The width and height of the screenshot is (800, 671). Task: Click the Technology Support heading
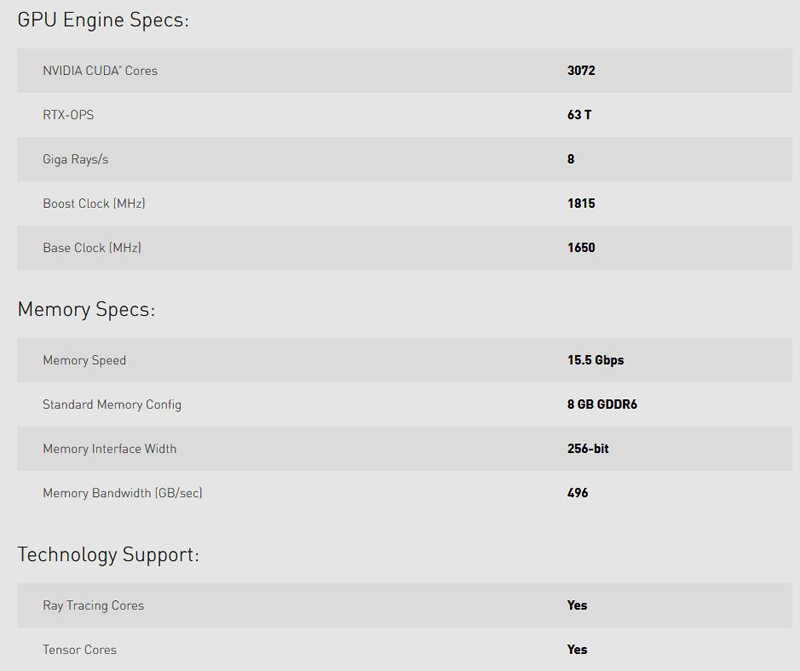tap(108, 554)
